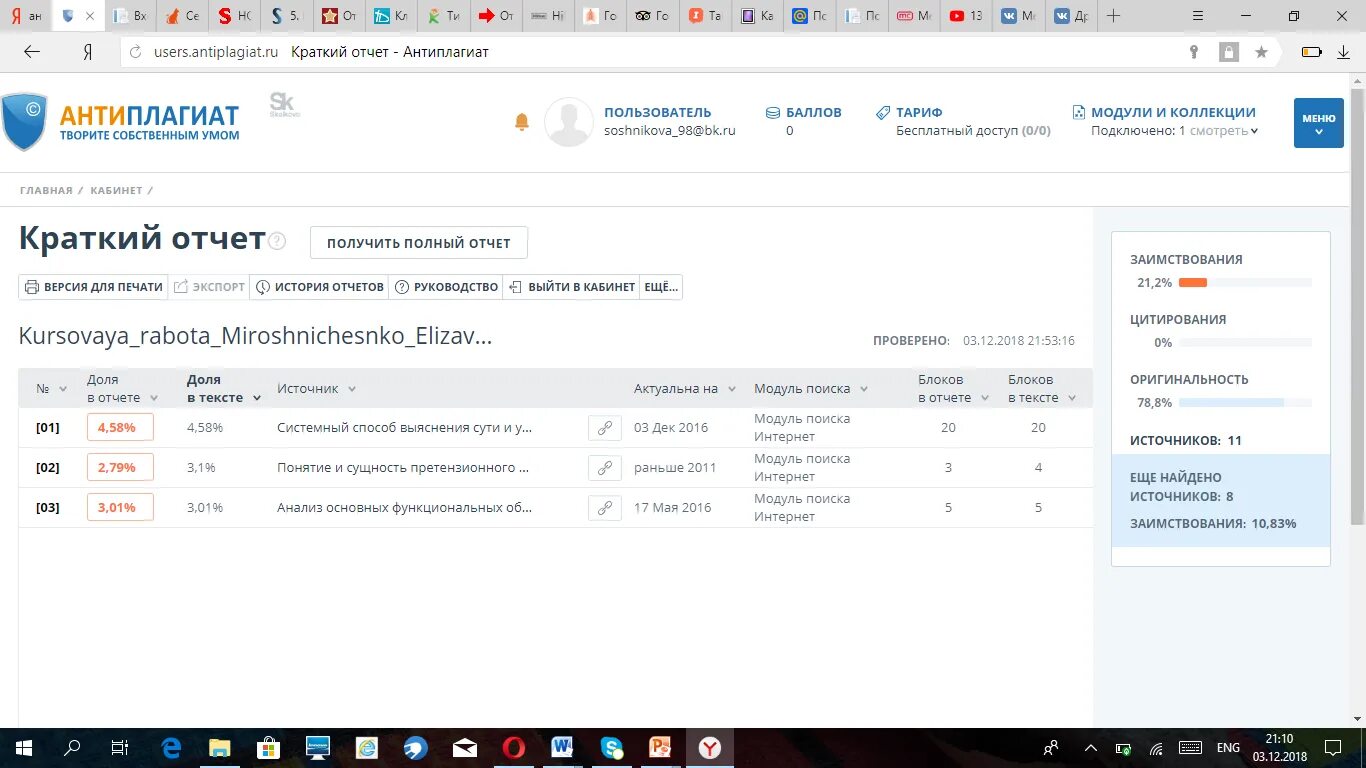Image resolution: width=1366 pixels, height=768 pixels.
Task: Open the user profile avatar
Action: tap(568, 122)
